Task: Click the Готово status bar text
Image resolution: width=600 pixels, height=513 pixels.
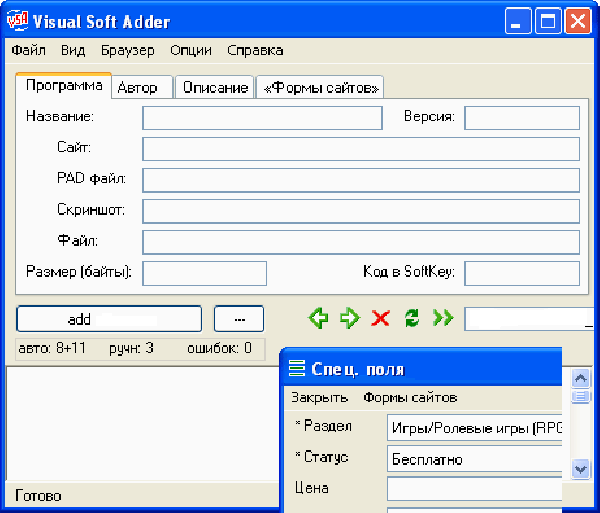Action: pyautogui.click(x=38, y=496)
